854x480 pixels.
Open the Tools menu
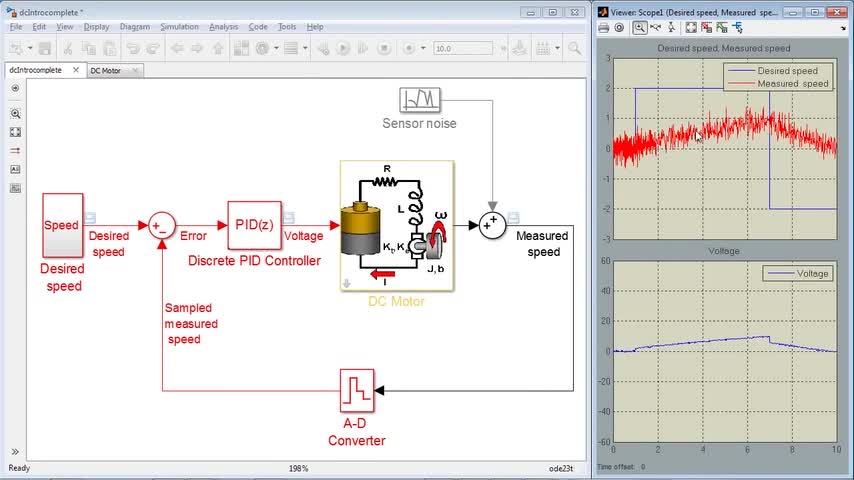click(x=287, y=27)
